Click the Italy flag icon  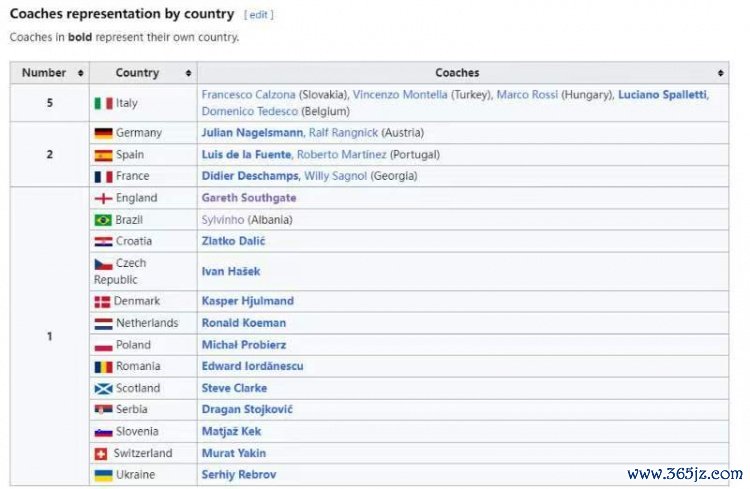click(x=103, y=103)
